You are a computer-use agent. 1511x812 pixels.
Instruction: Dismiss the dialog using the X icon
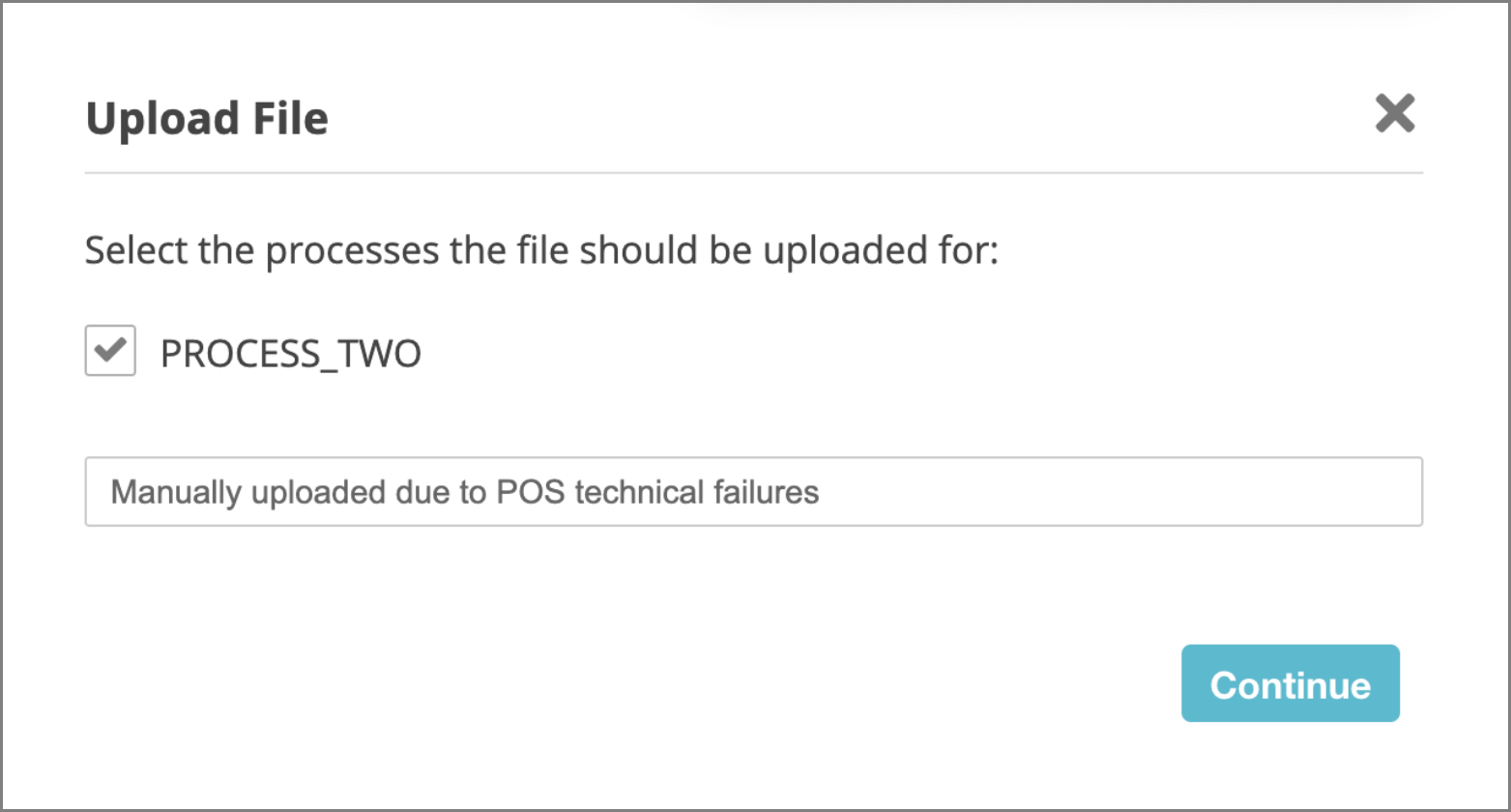coord(1395,114)
